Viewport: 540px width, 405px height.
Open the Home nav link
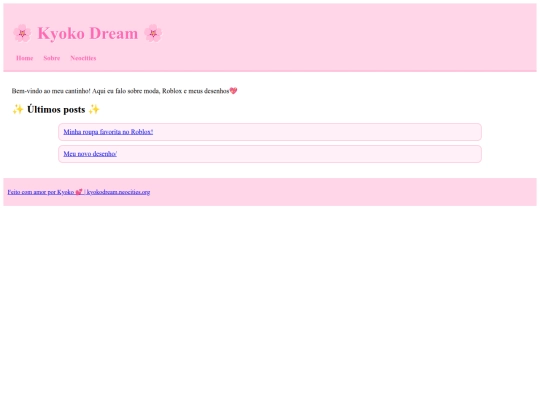(x=24, y=58)
